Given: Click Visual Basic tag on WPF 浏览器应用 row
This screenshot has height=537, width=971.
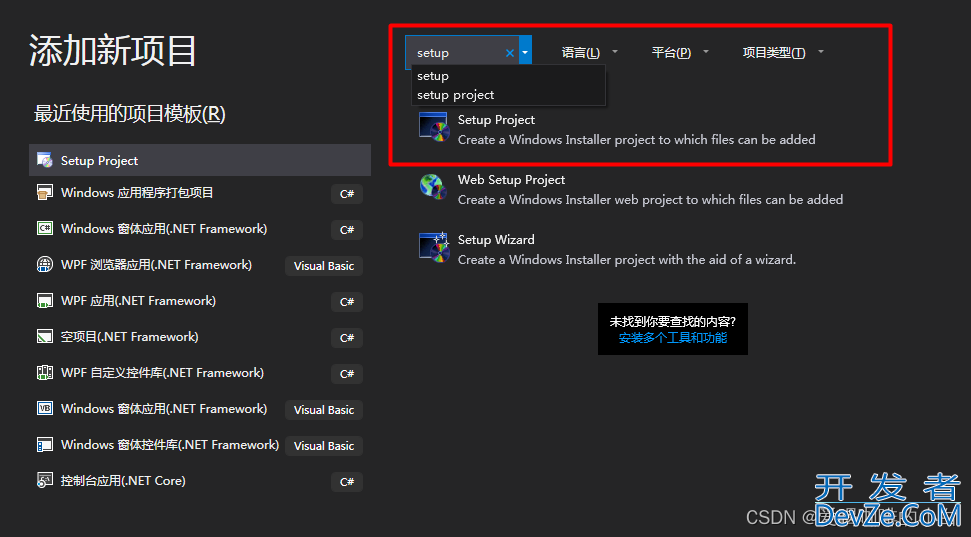Looking at the screenshot, I should click(x=324, y=266).
